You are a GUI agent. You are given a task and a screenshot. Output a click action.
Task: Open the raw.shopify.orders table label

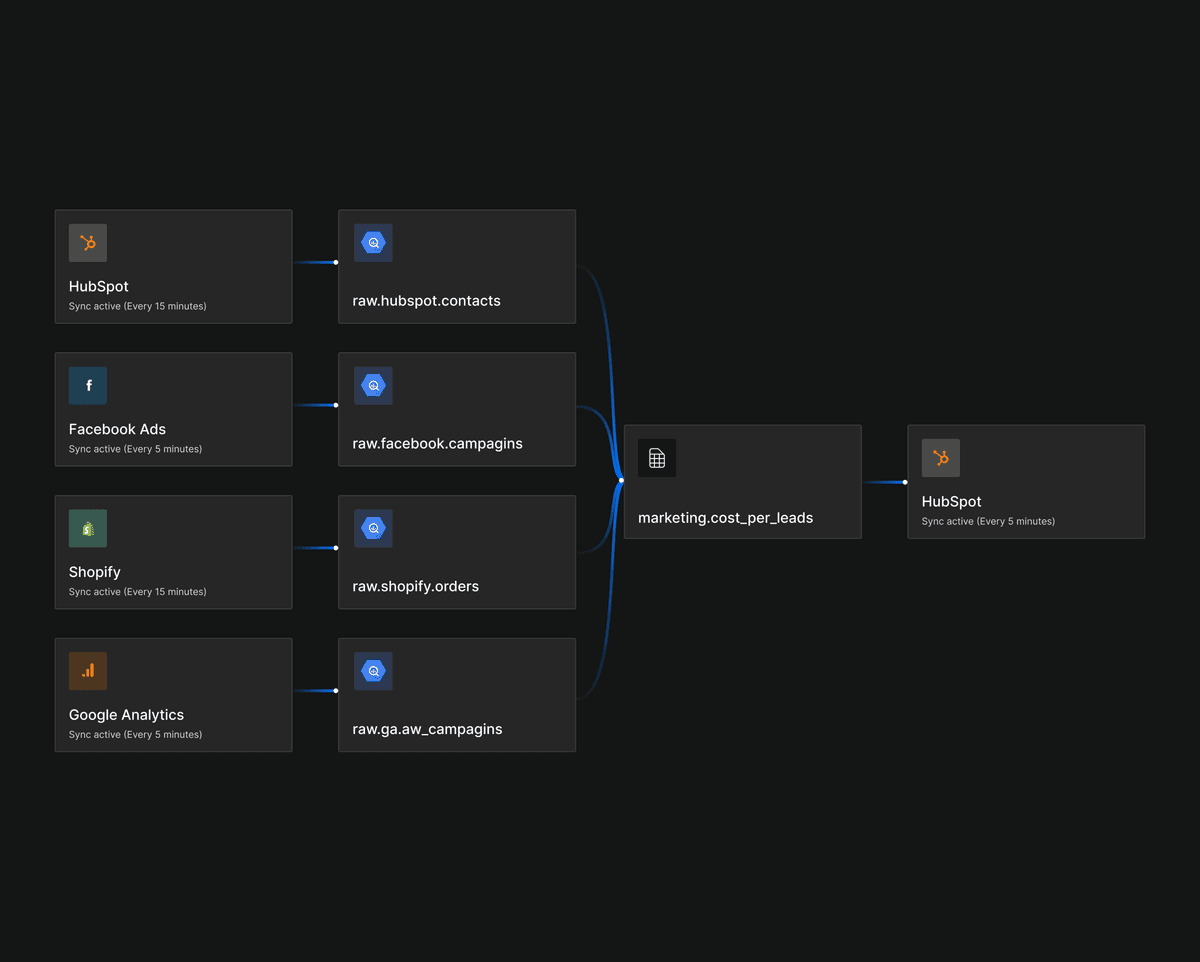(415, 586)
